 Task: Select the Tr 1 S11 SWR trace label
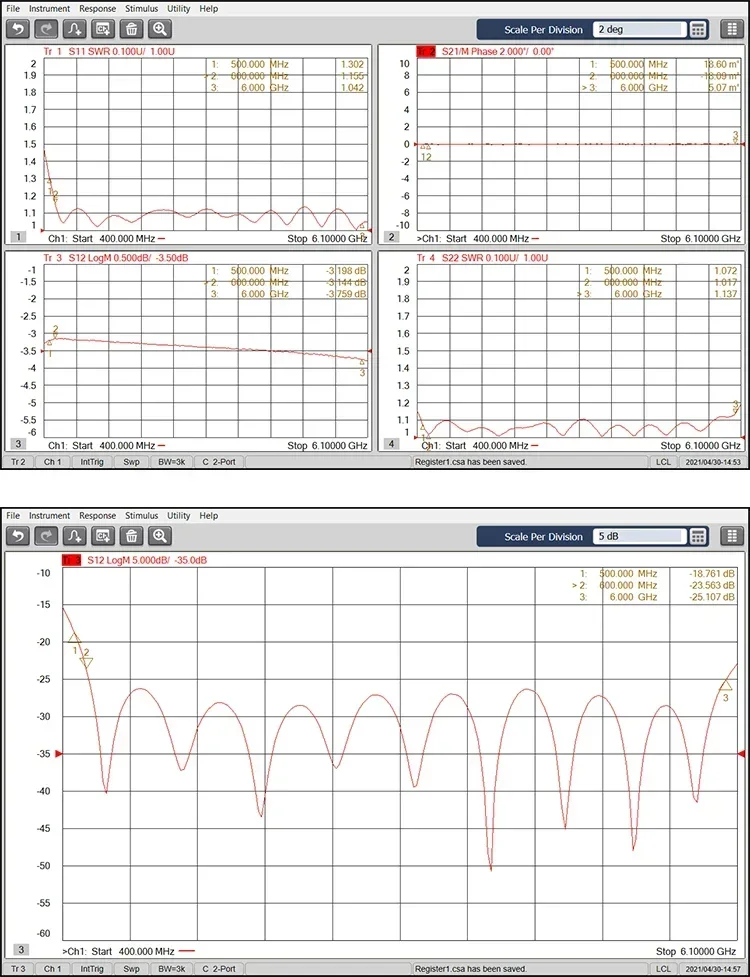pos(109,52)
